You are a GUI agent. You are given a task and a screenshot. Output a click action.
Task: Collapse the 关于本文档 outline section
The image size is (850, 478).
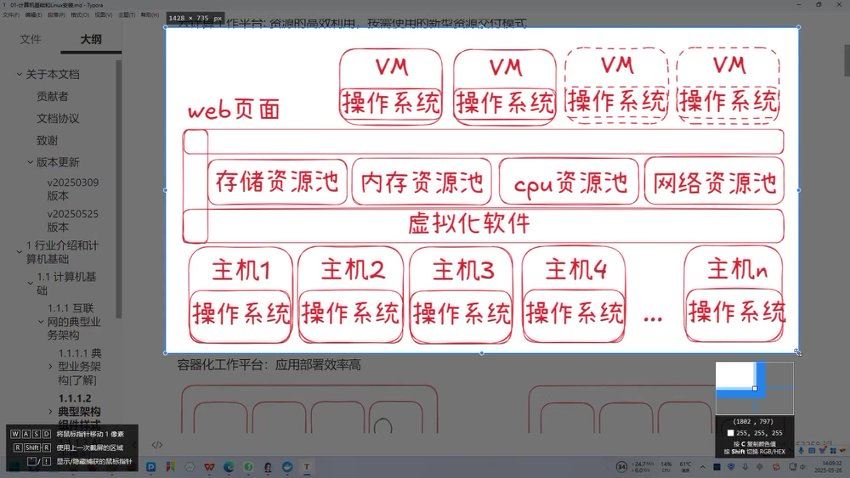click(18, 74)
